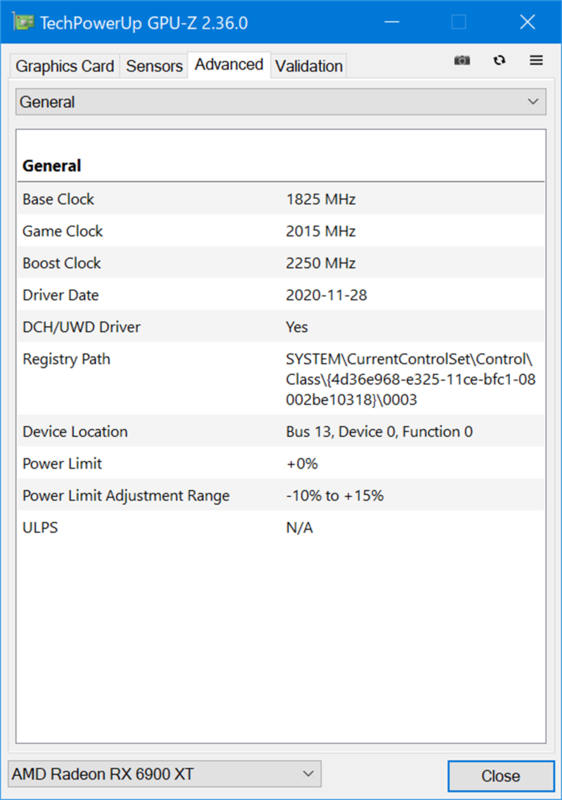
Task: Select the Registry Path label
Action: click(66, 359)
